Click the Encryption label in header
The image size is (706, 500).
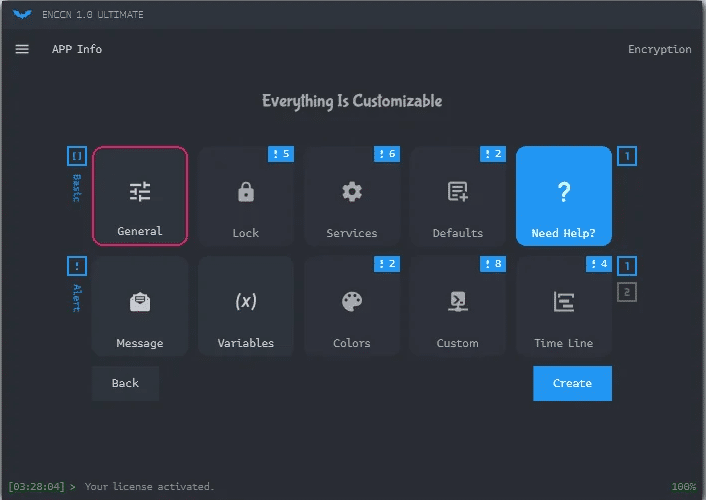click(x=659, y=49)
